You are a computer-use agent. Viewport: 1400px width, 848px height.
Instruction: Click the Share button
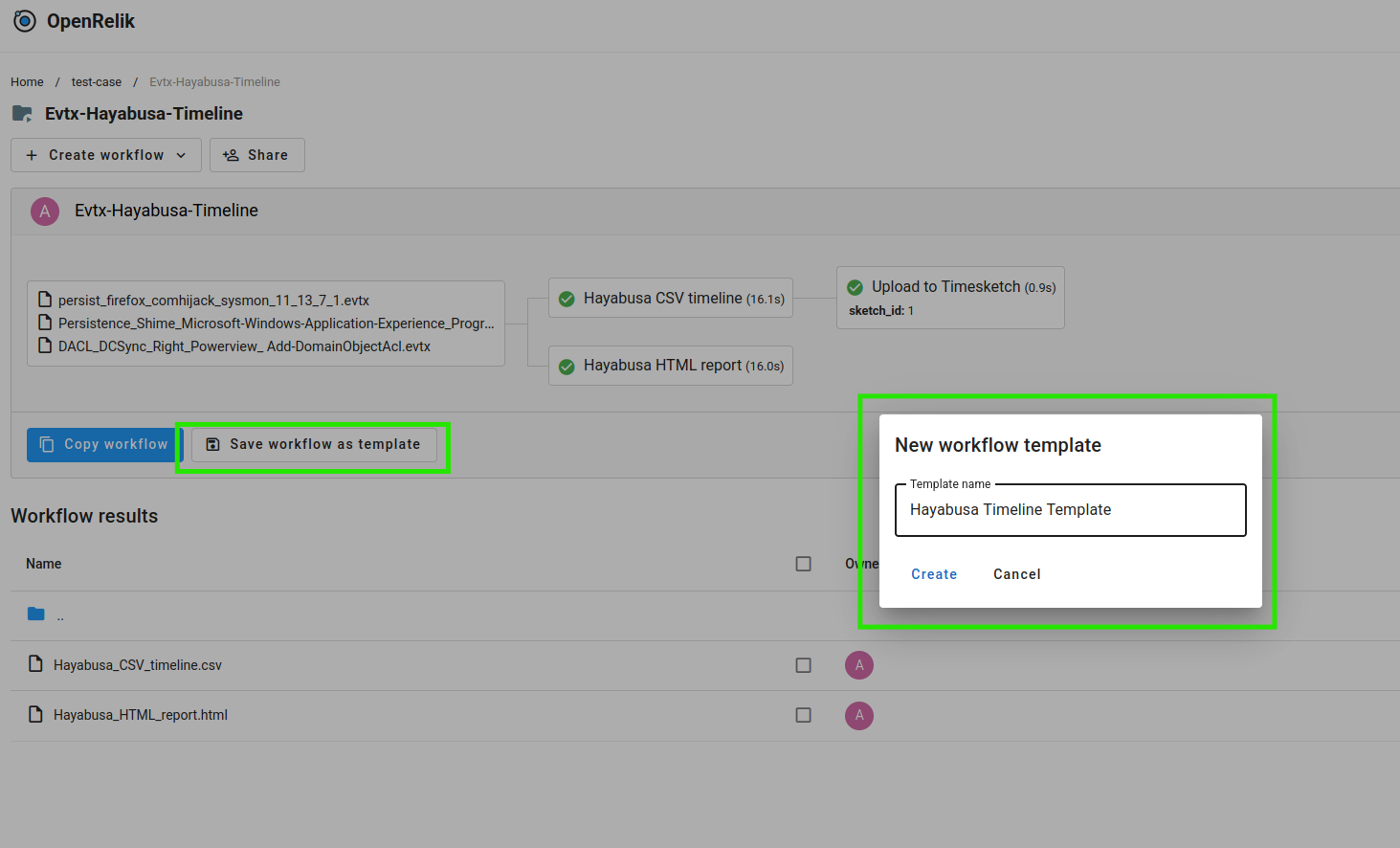click(x=257, y=155)
